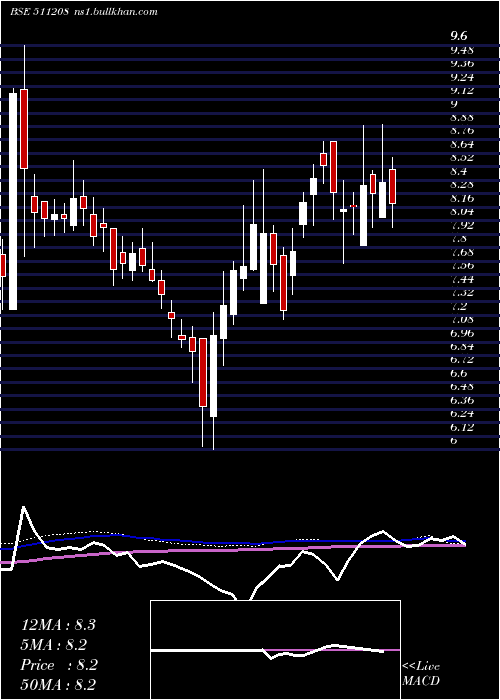The height and width of the screenshot is (700, 500).
Task: Click the '12MA : 8.3' readout
Action: [x=58, y=625]
